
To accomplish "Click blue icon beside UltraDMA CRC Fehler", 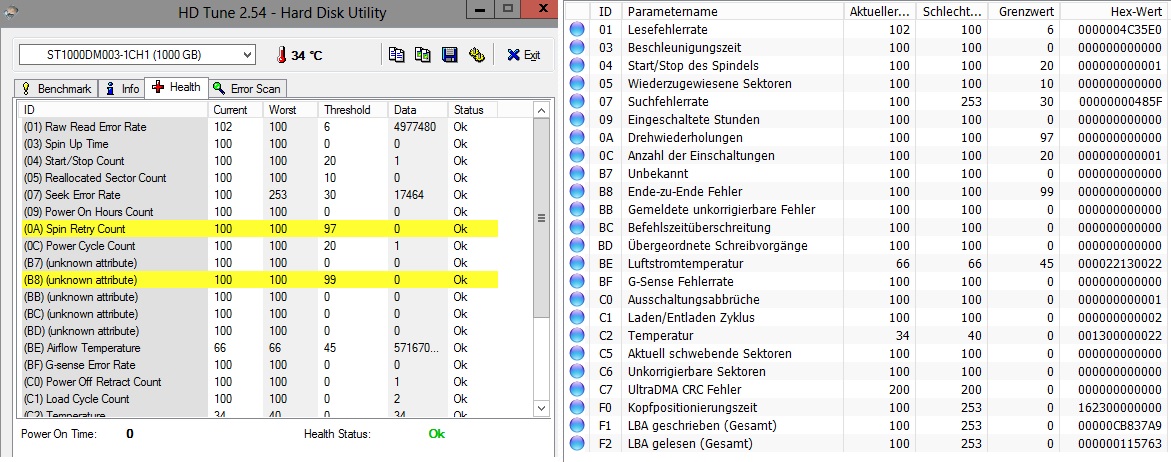I will point(576,390).
